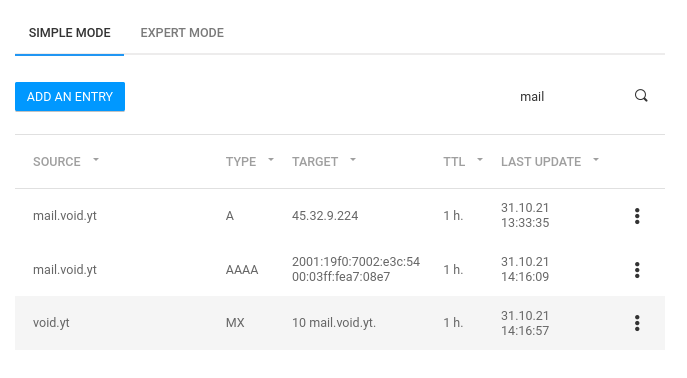Click the 45.32.9.224 target value

[325, 216]
